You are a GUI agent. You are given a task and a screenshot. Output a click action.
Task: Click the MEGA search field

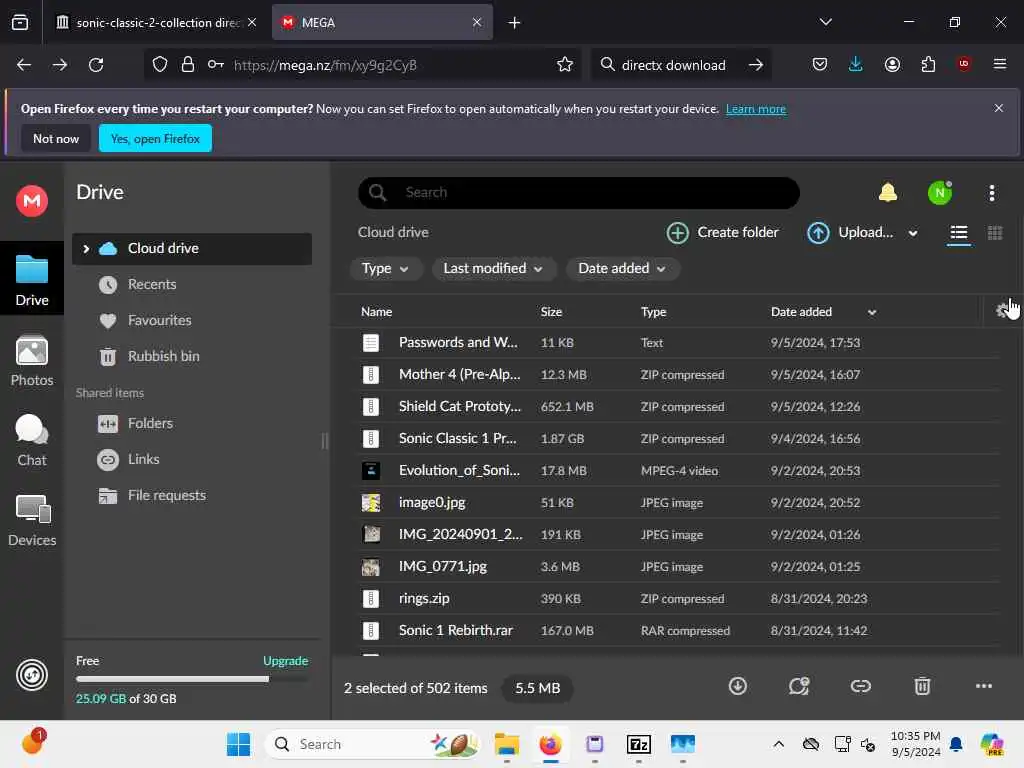579,193
